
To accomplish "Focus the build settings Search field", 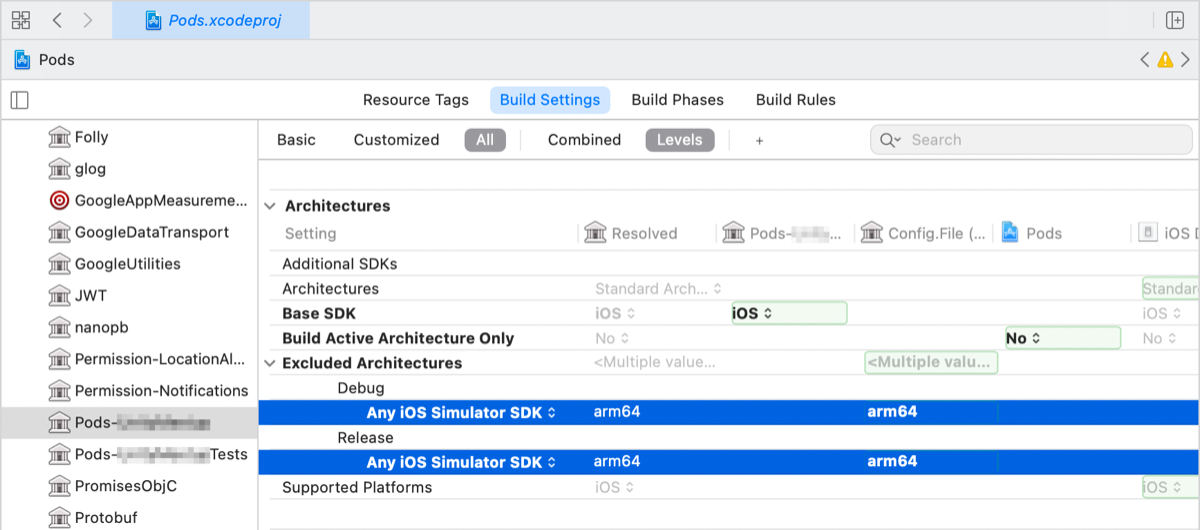I will click(1031, 140).
